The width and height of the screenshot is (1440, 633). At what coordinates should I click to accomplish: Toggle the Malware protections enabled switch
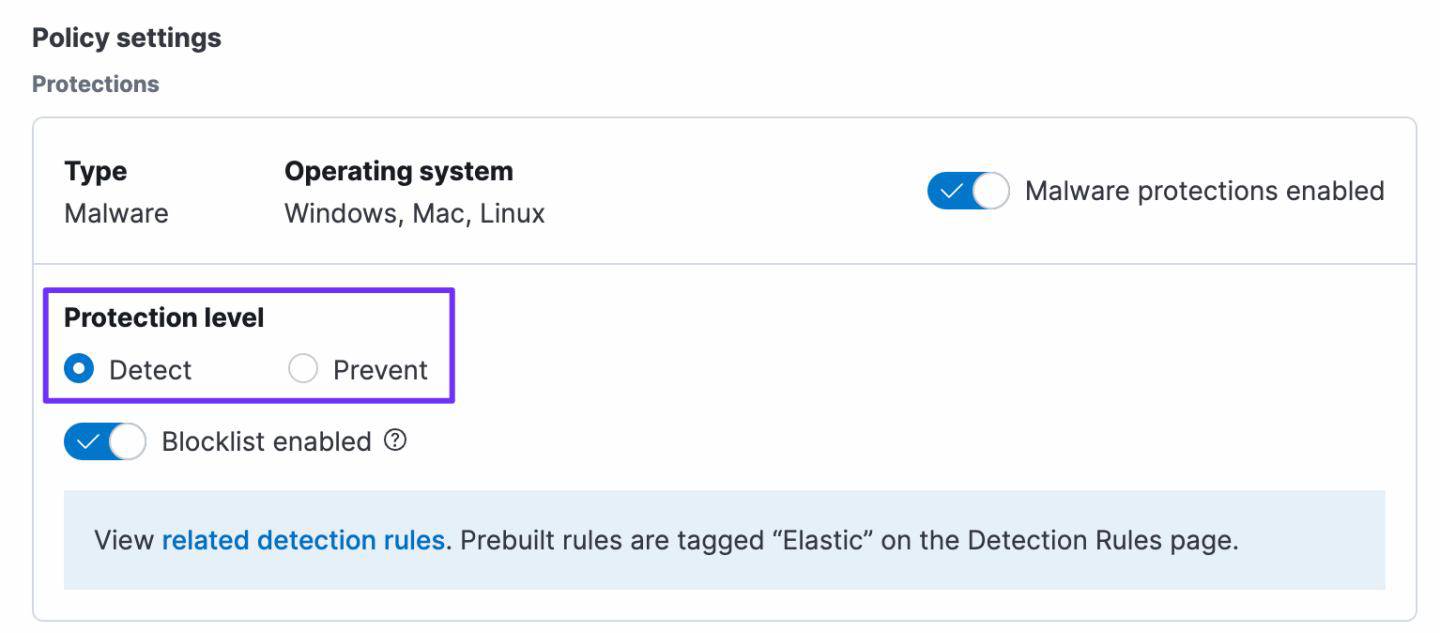968,191
